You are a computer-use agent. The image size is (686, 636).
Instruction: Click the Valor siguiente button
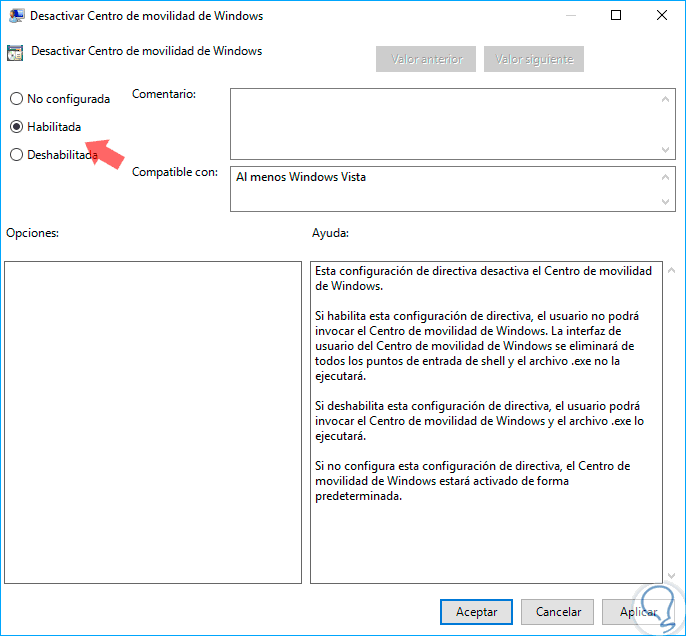(x=534, y=59)
